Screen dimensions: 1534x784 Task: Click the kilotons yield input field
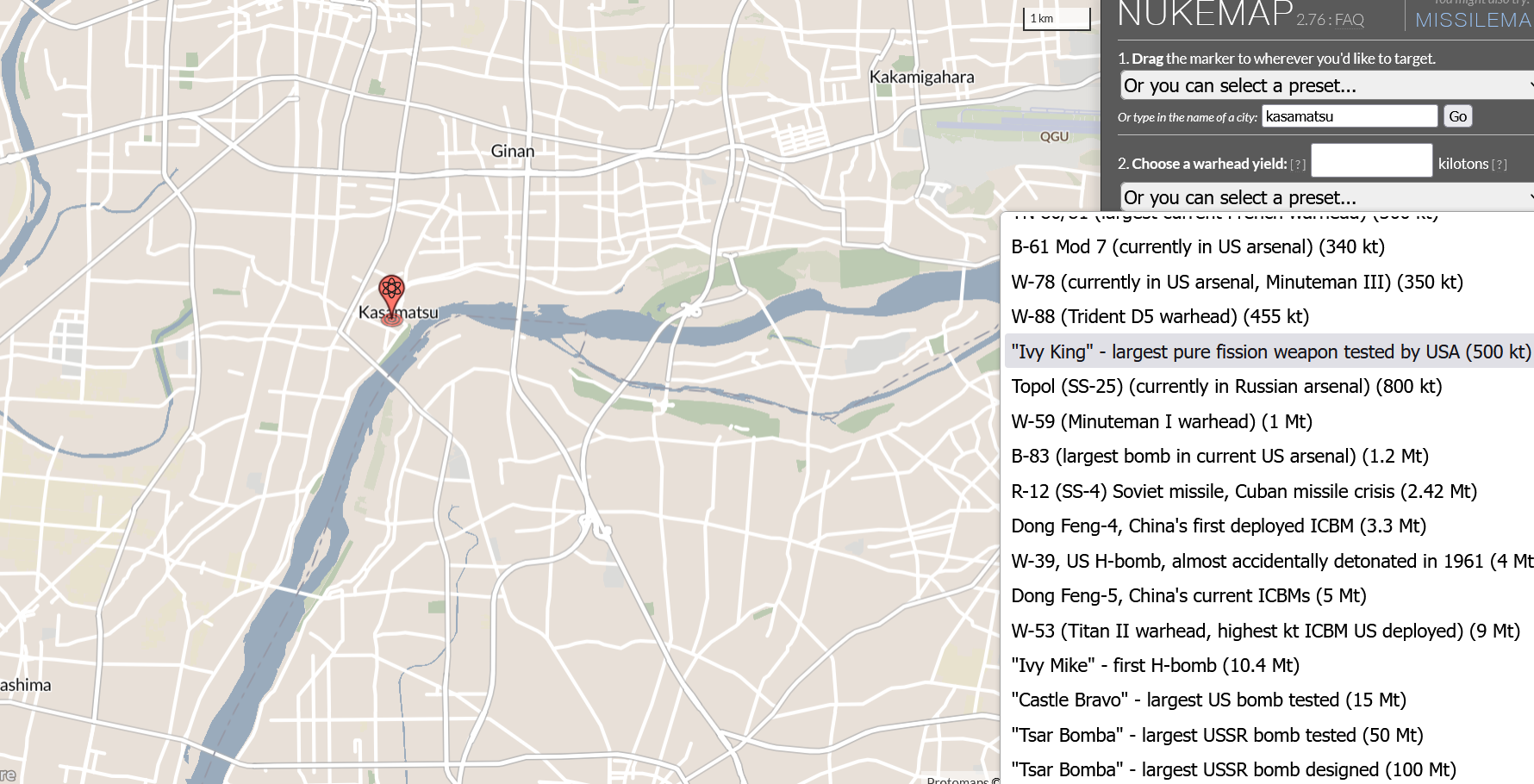(x=1372, y=160)
